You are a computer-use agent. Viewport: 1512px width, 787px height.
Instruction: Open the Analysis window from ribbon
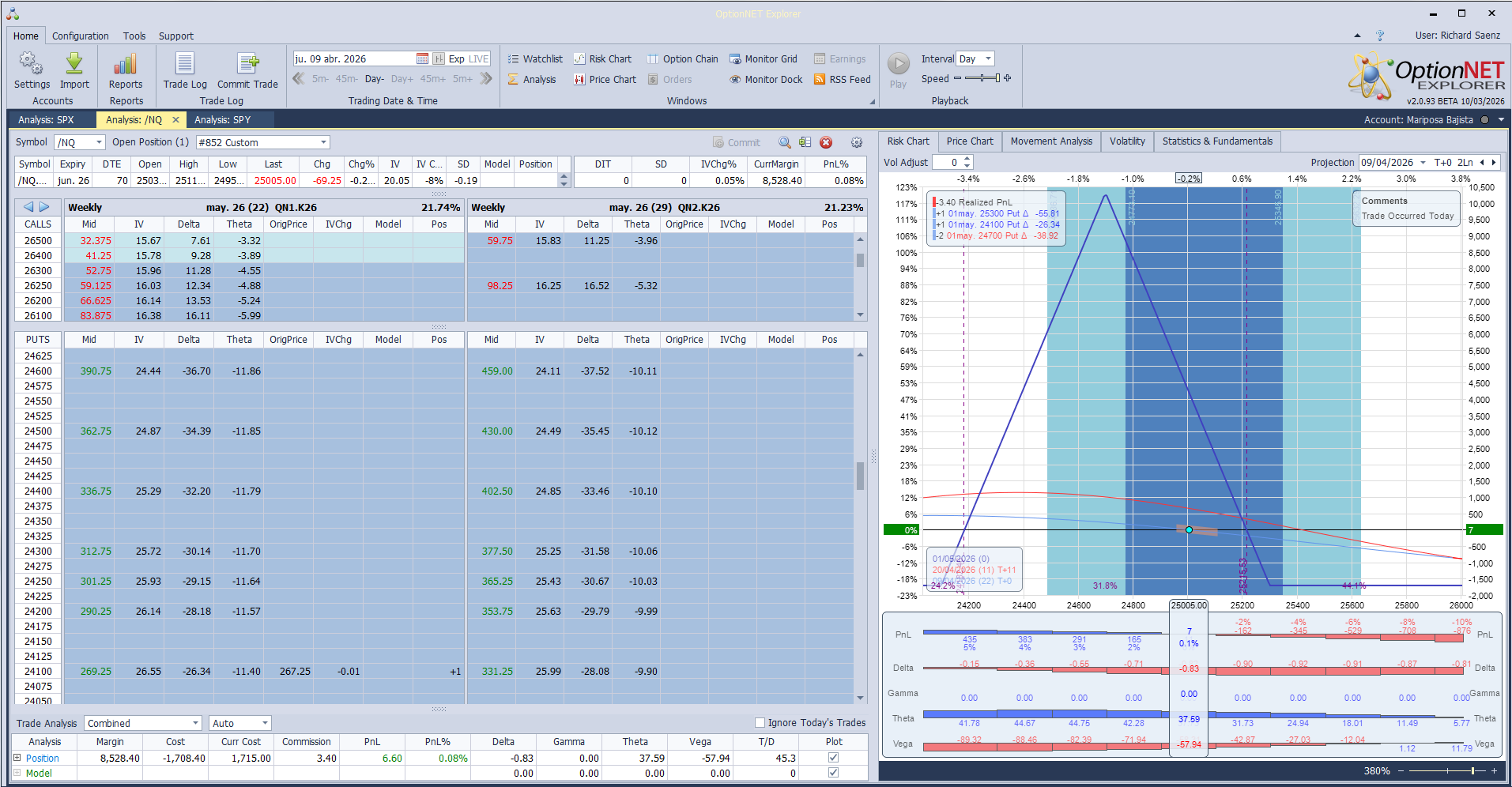[532, 79]
